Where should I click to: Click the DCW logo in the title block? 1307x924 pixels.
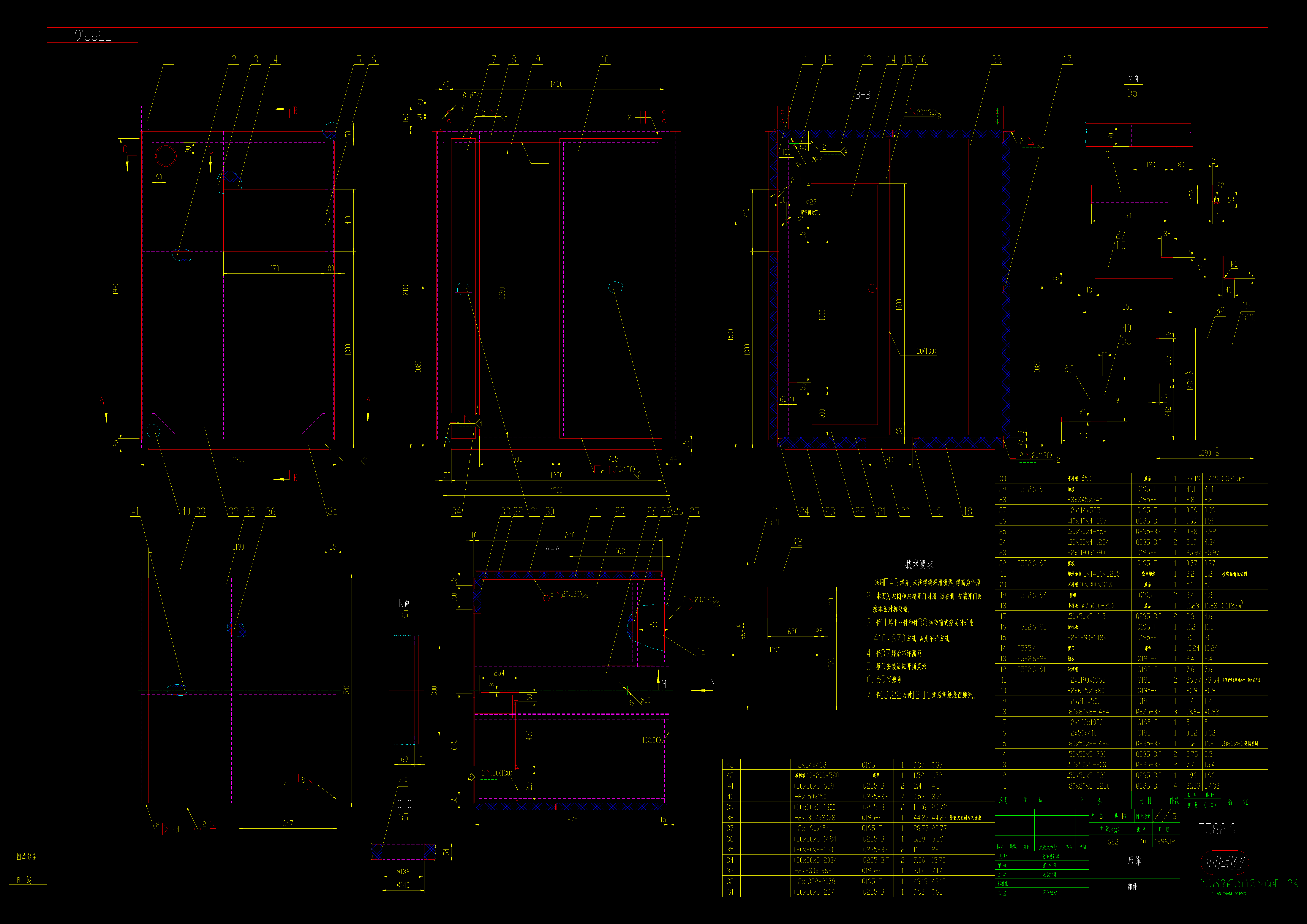(x=1225, y=863)
